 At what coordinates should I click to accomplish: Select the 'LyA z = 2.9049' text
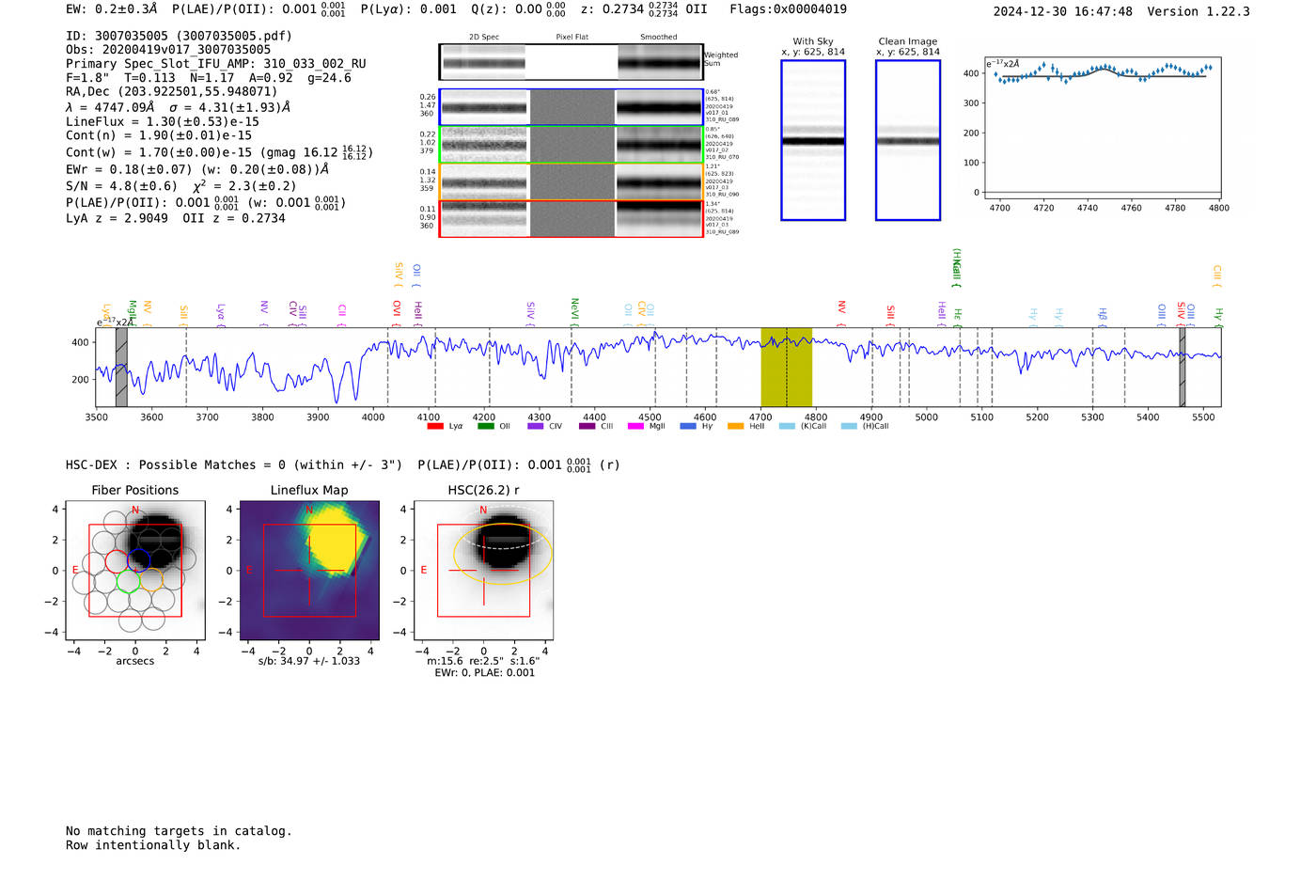tap(117, 218)
